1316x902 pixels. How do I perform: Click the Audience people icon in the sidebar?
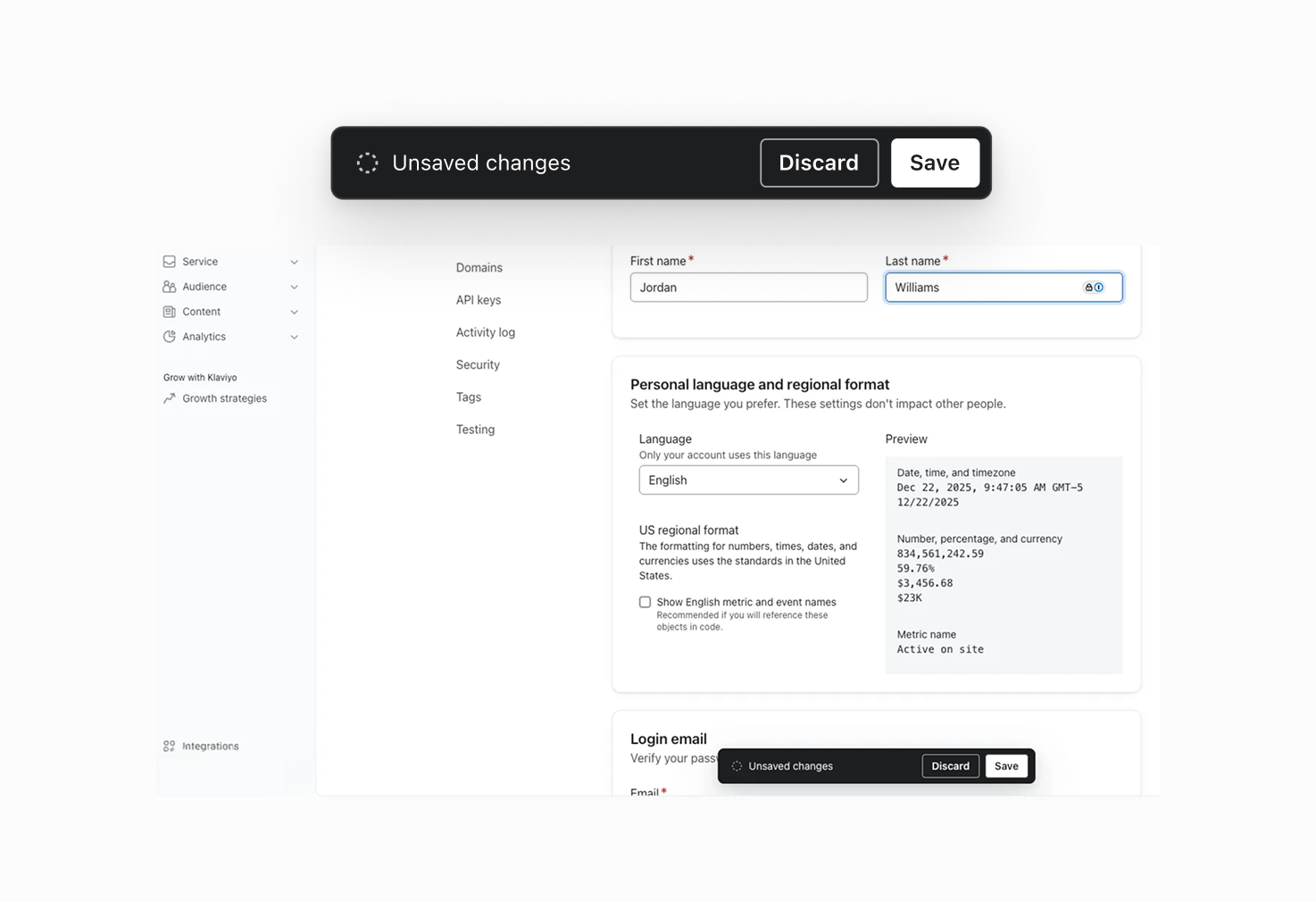point(170,287)
